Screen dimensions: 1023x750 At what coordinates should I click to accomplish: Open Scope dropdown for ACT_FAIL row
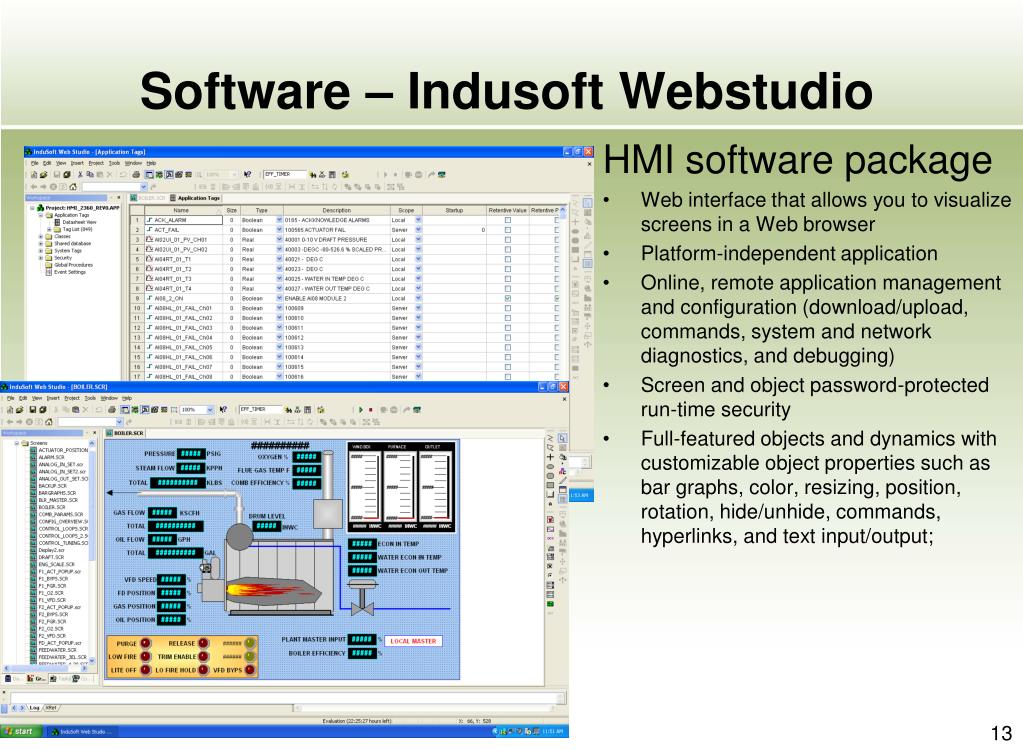pos(418,230)
